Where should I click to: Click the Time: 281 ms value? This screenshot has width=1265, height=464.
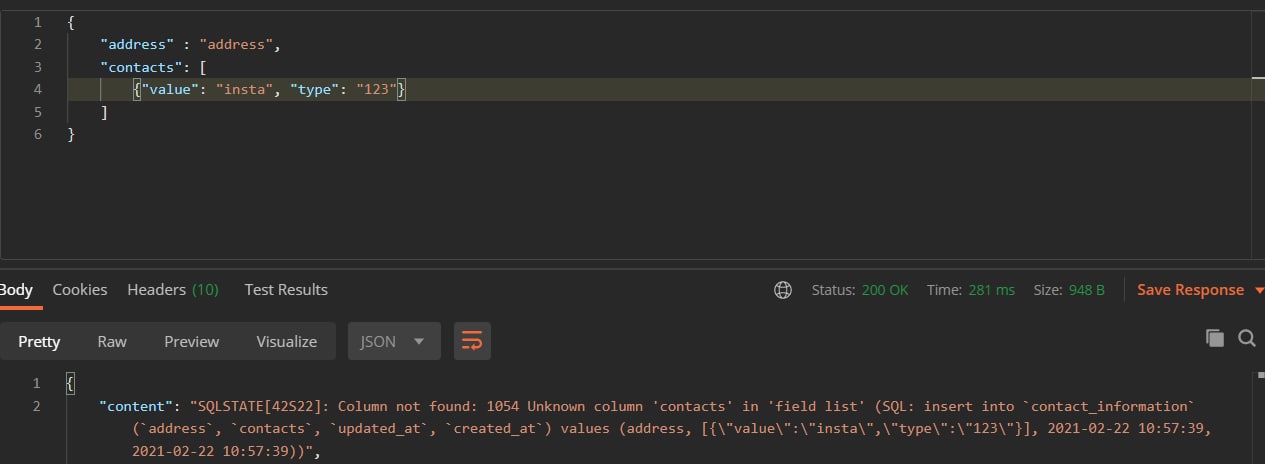tap(970, 290)
